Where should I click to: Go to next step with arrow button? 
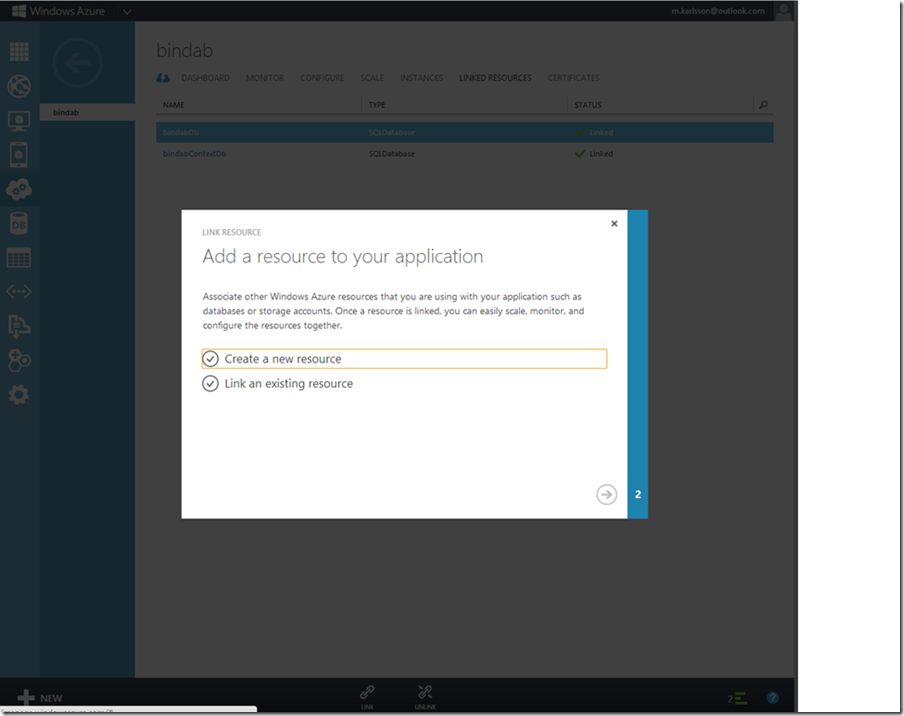[607, 494]
